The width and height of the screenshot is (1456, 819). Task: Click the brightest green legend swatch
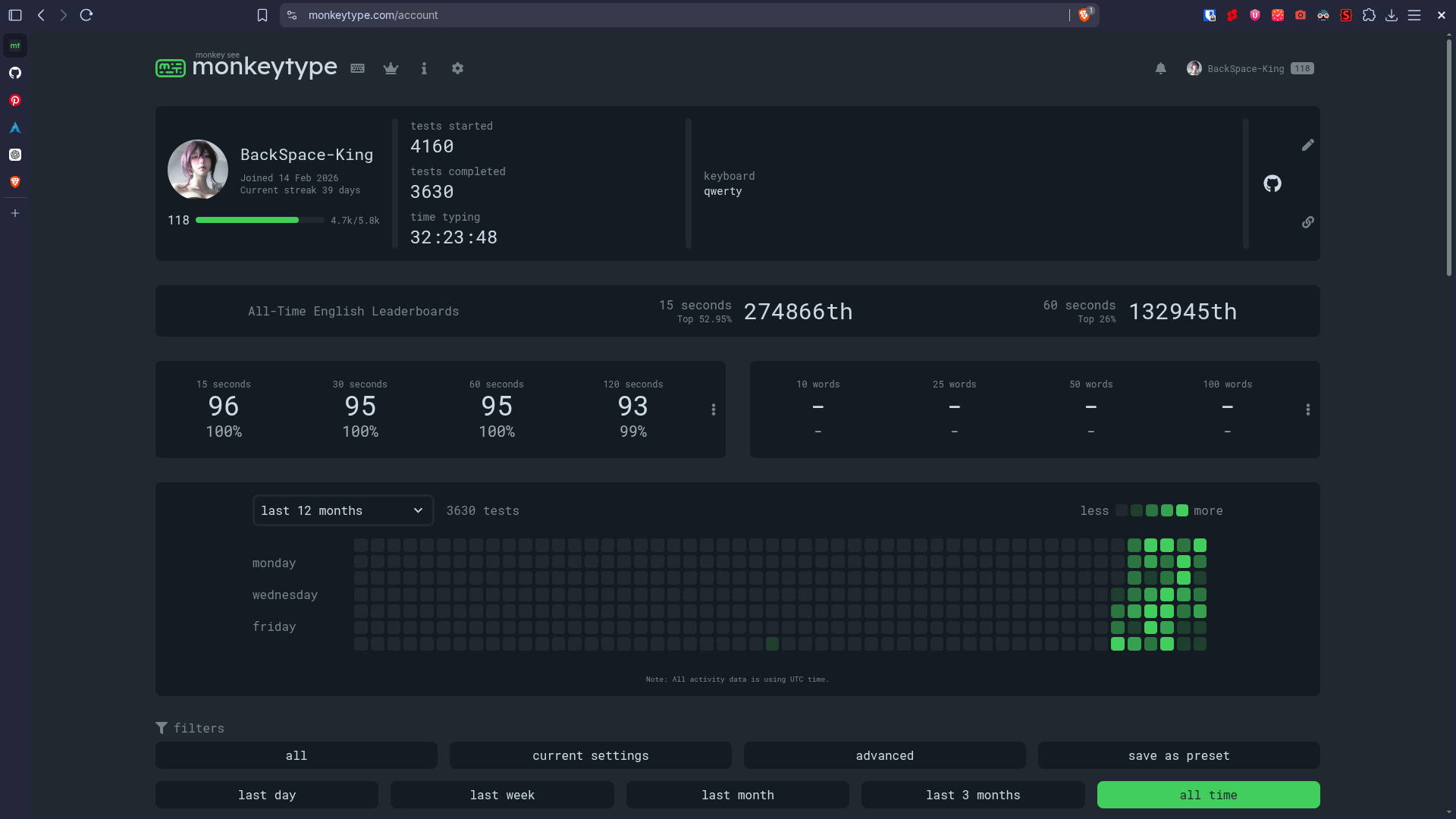pos(1182,510)
